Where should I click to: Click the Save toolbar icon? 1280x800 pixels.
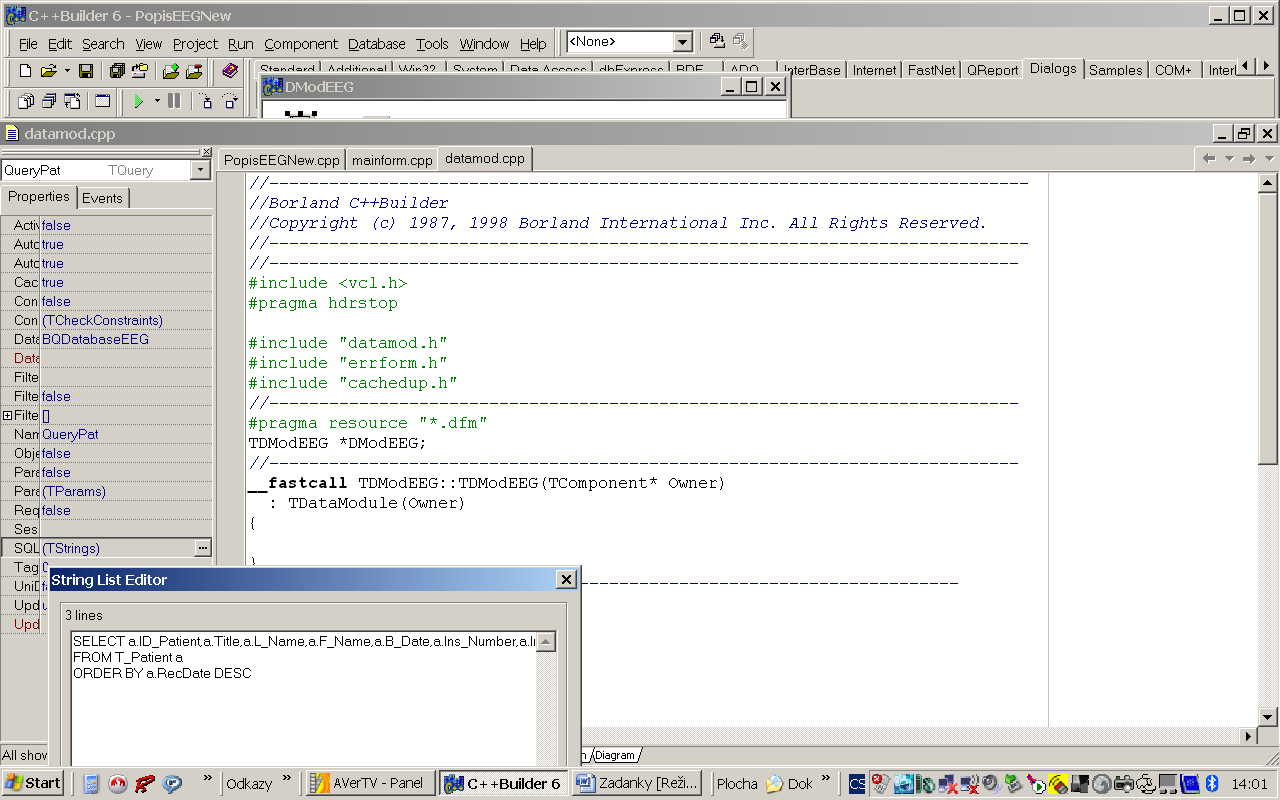(86, 71)
